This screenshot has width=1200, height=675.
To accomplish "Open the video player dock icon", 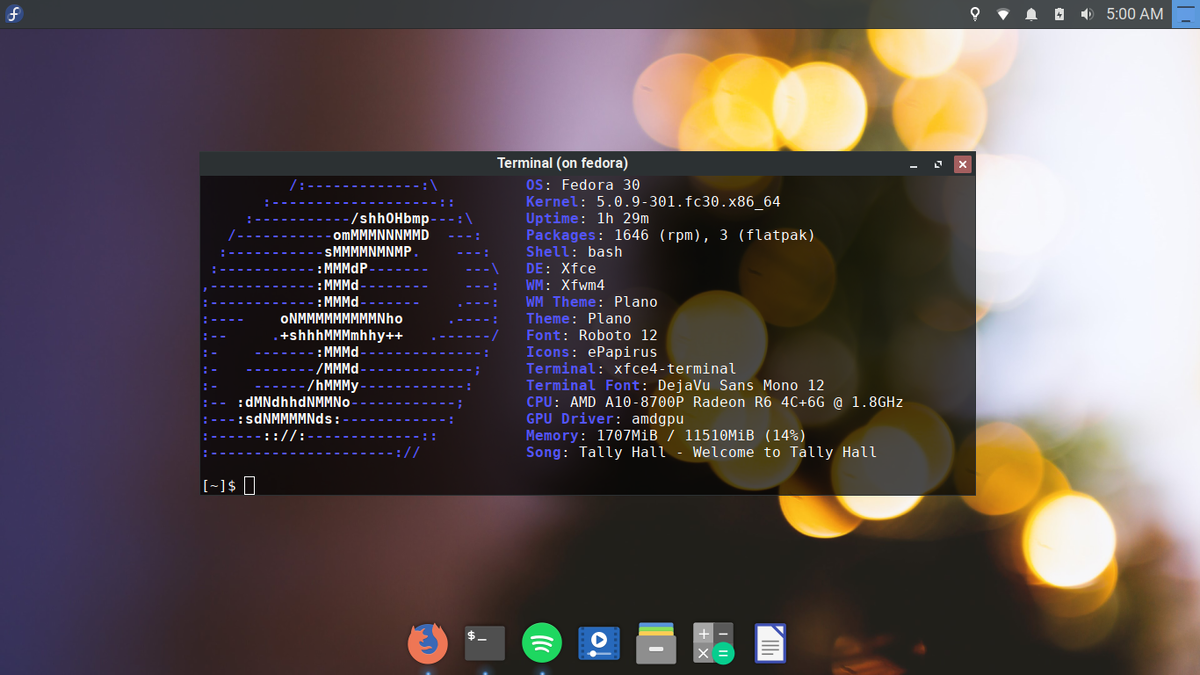I will tap(599, 642).
